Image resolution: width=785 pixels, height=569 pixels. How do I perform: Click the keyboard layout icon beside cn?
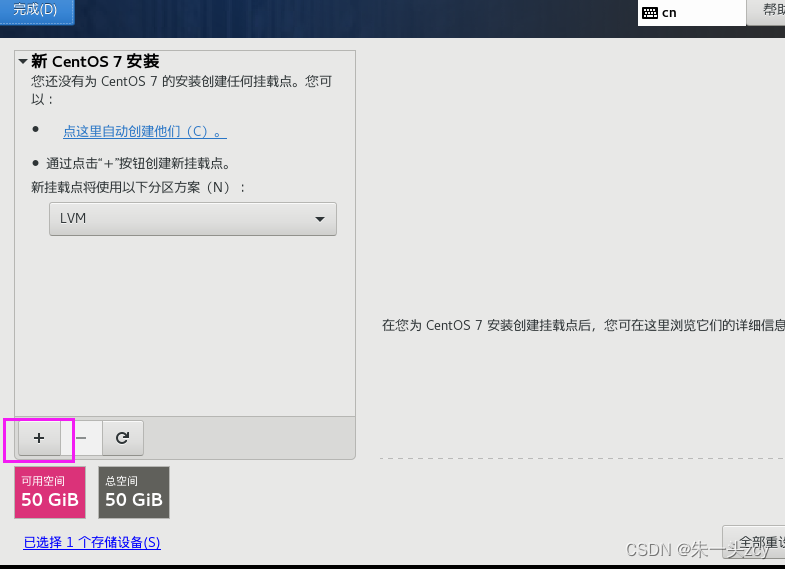click(650, 13)
